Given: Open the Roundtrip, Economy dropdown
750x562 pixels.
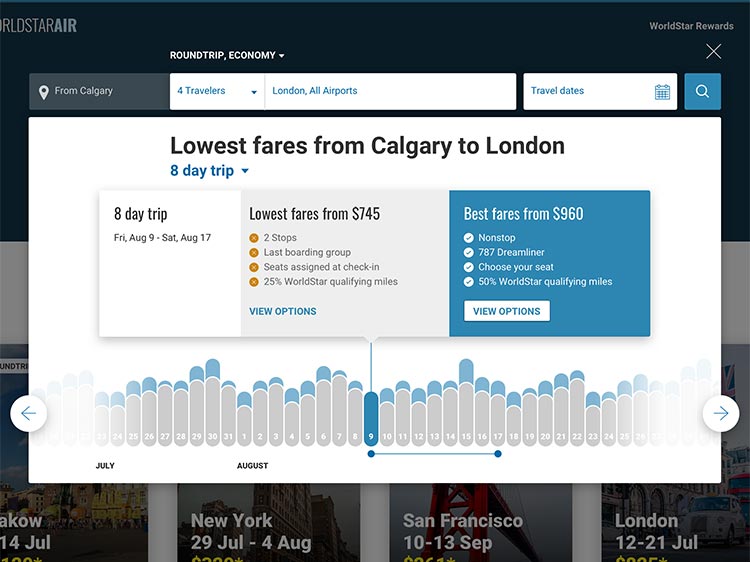Looking at the screenshot, I should click(x=227, y=56).
